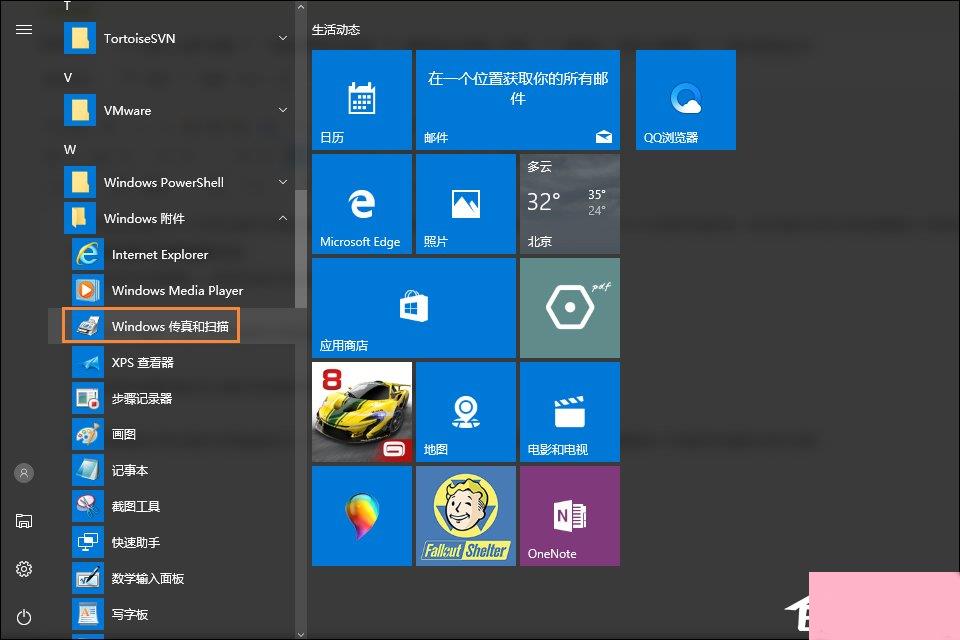Image resolution: width=960 pixels, height=640 pixels.
Task: Open the 邮件 mail tile
Action: click(x=518, y=100)
